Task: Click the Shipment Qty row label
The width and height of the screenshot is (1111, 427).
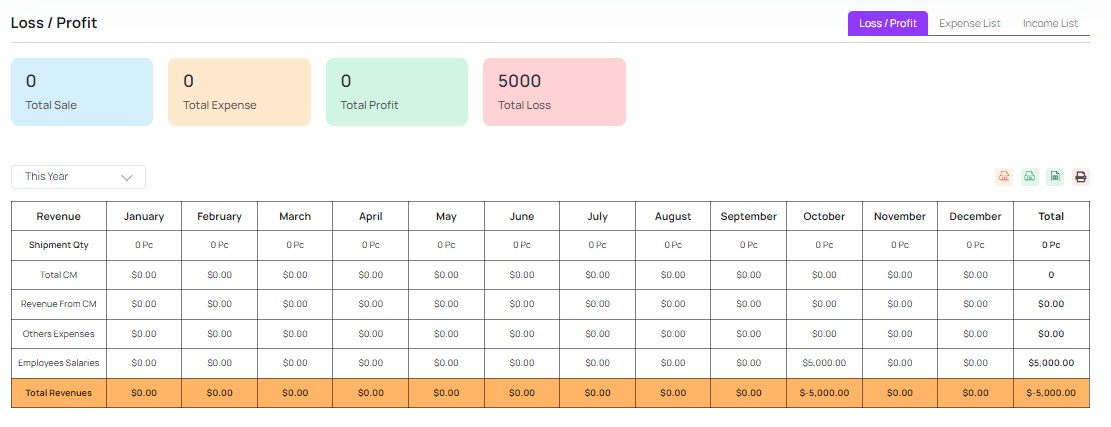Action: (58, 244)
